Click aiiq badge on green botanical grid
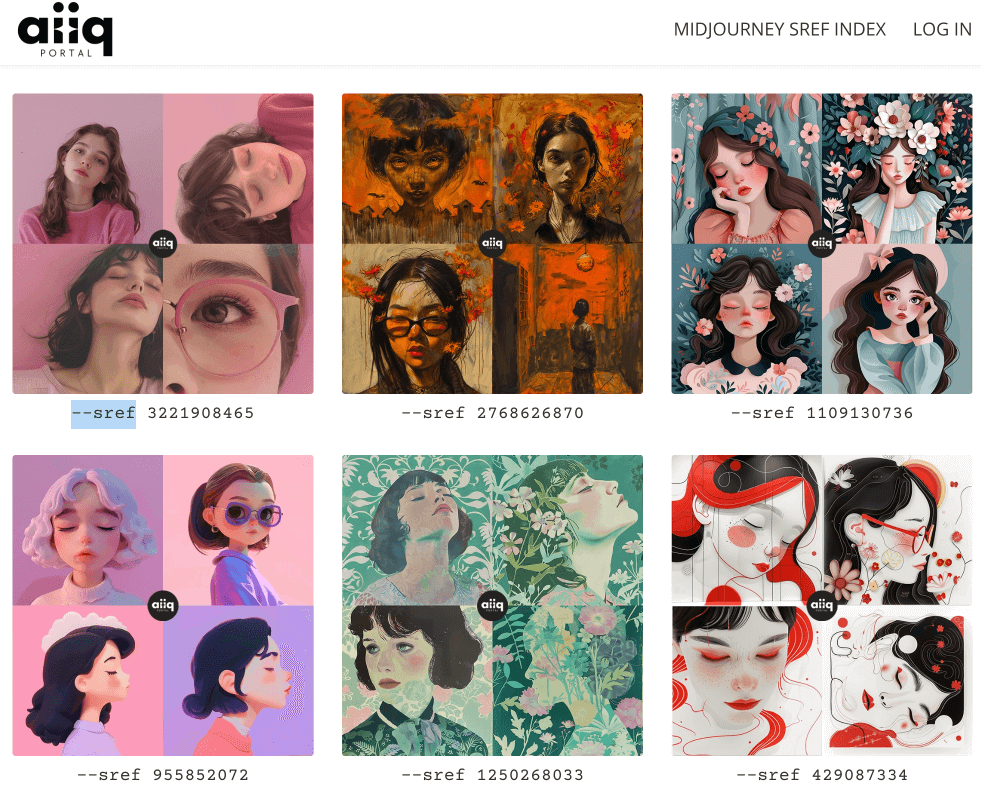 (492, 605)
